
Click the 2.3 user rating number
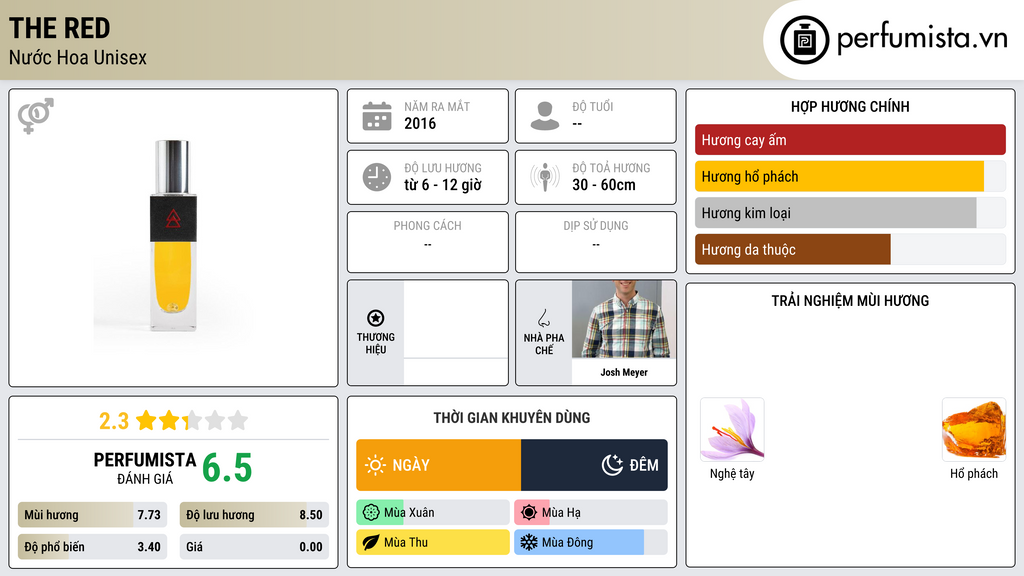[114, 421]
